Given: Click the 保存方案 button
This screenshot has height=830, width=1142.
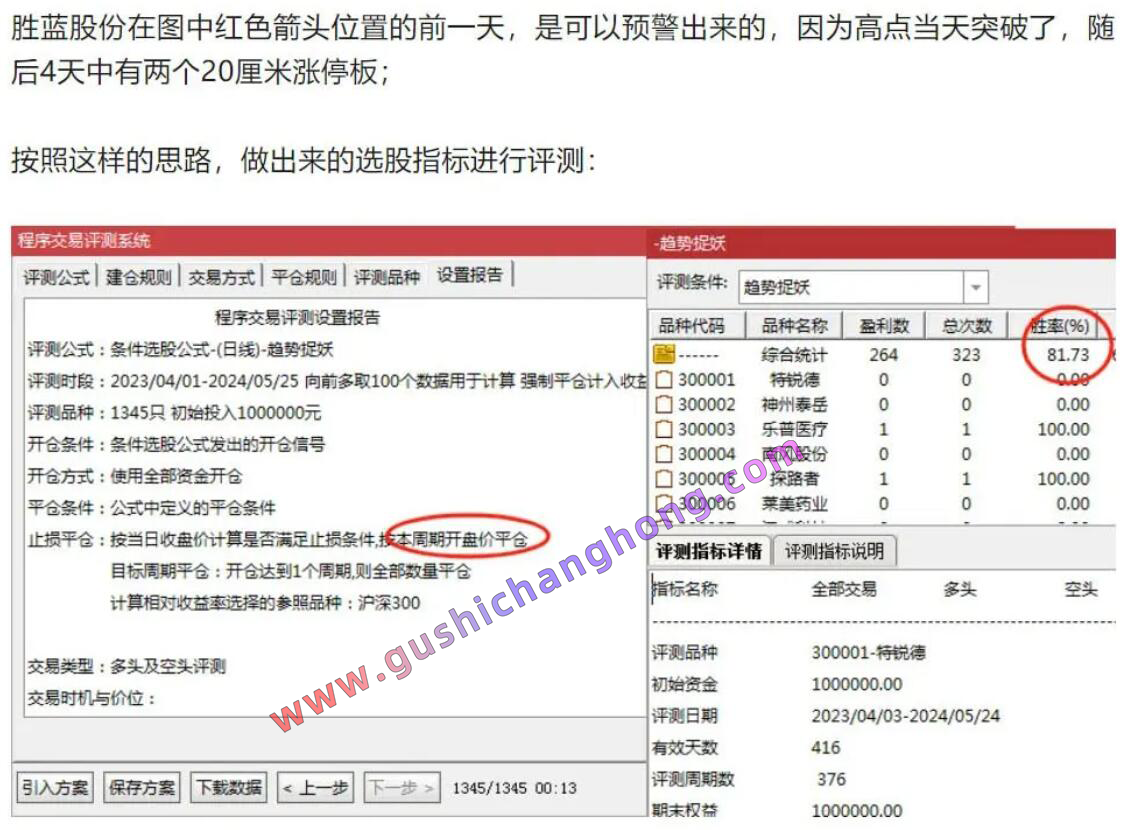Looking at the screenshot, I should [141, 788].
